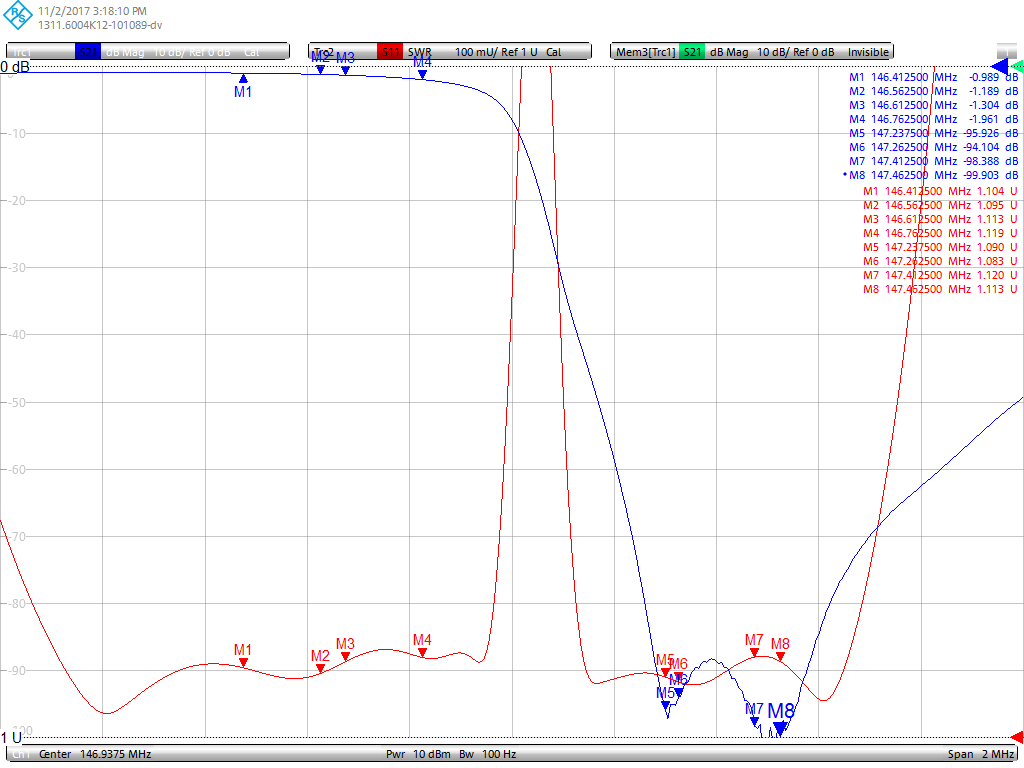Click the Ch1 channel label
The image size is (1024, 768).
point(22,754)
